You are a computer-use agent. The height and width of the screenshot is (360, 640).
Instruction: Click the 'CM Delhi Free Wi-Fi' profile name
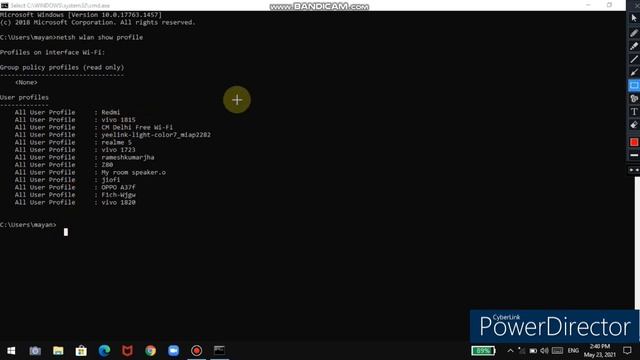pos(137,127)
